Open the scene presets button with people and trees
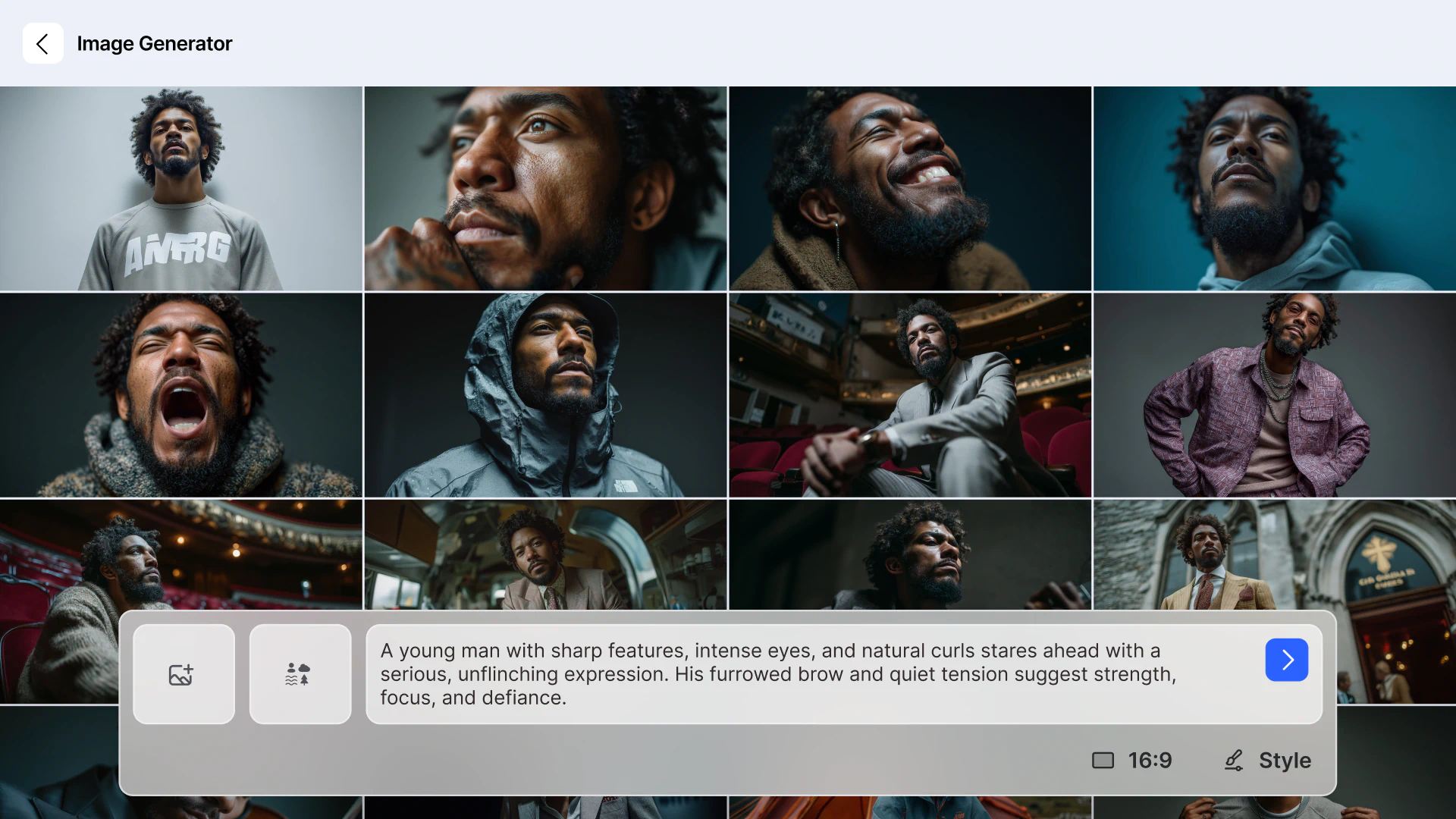The height and width of the screenshot is (819, 1456). tap(300, 674)
